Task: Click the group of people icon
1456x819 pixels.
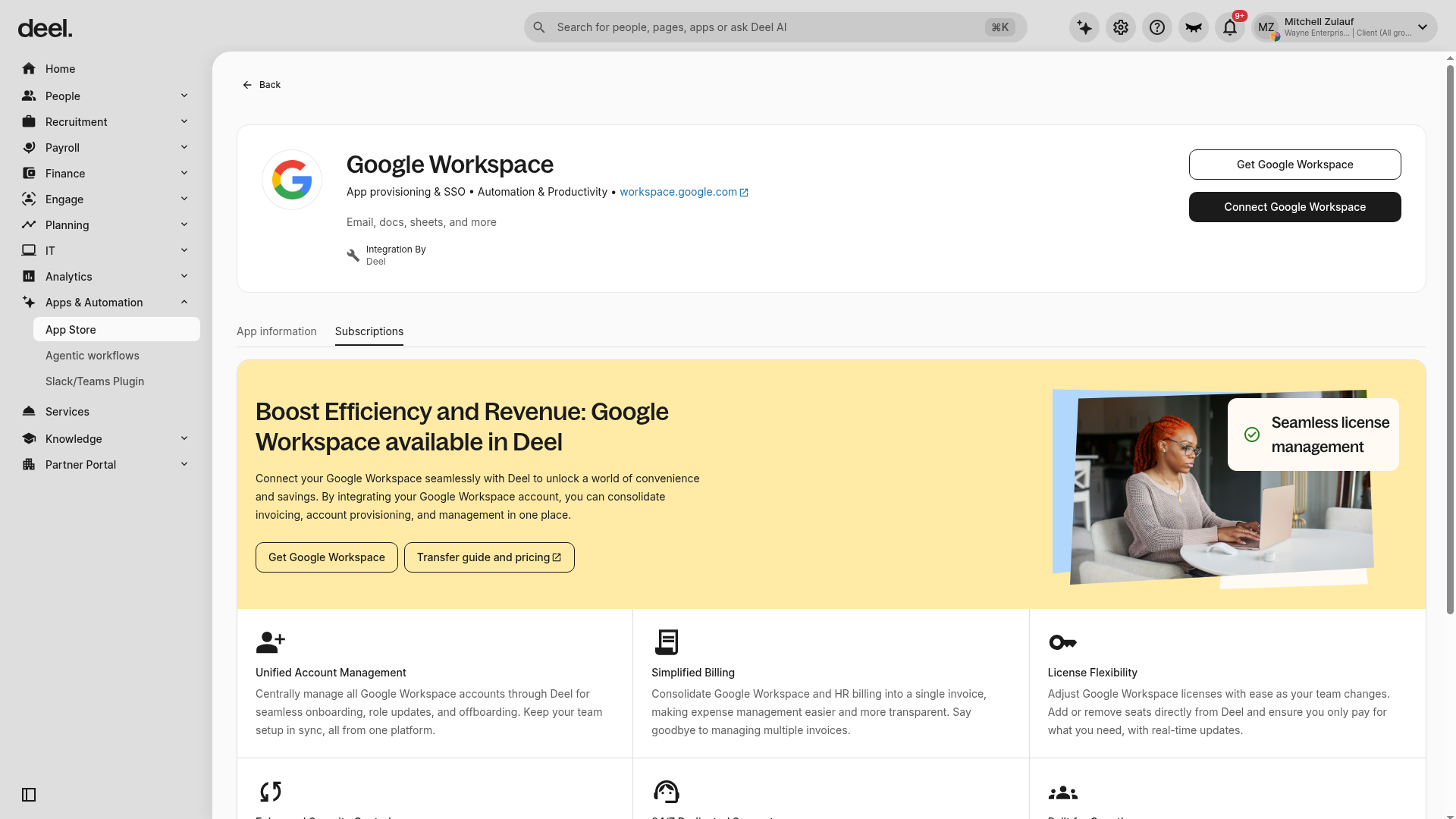Action: [x=1062, y=792]
